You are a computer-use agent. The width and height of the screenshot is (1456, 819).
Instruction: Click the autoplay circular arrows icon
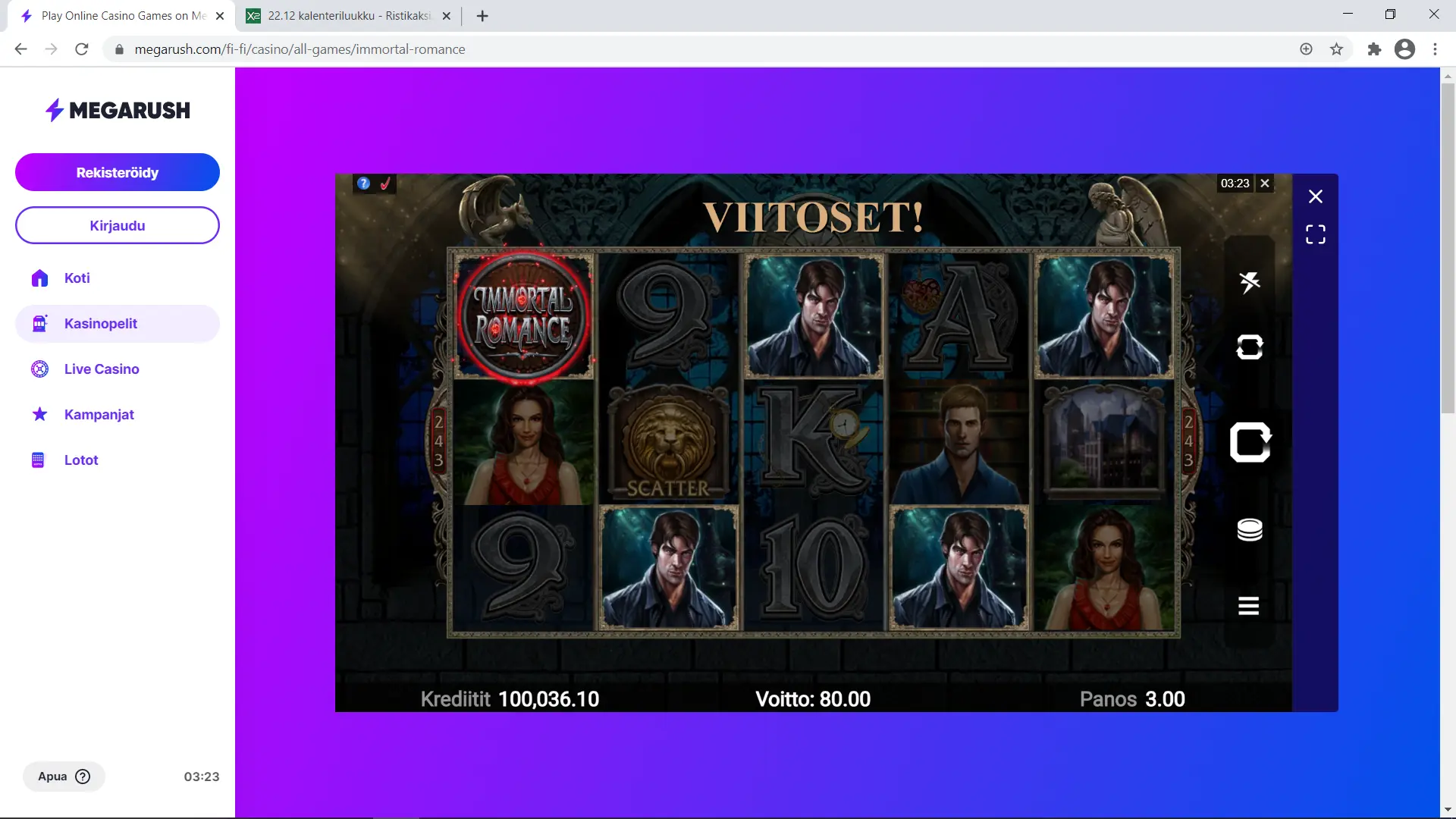1249,347
